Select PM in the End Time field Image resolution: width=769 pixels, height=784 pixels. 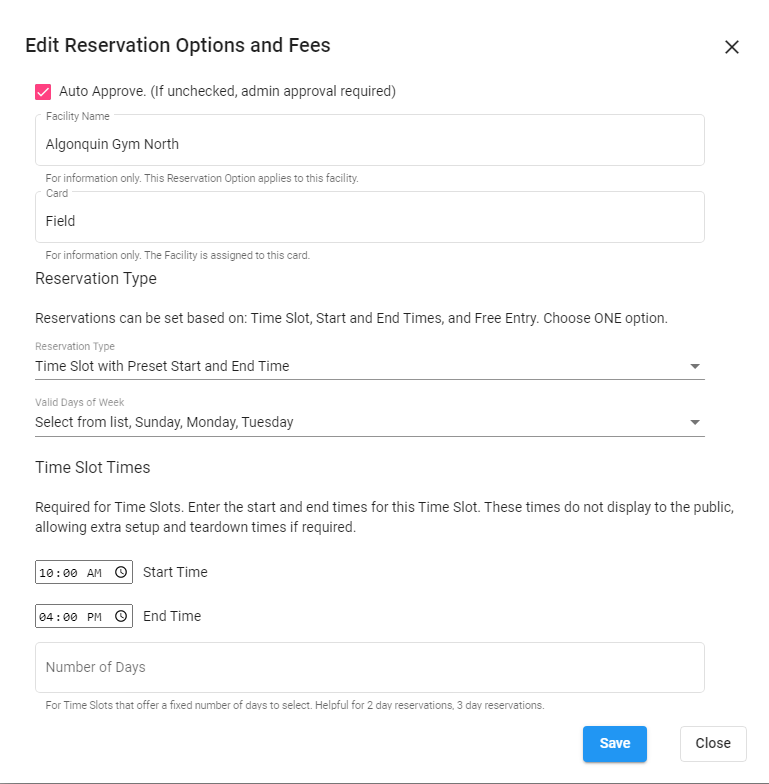pyautogui.click(x=94, y=617)
